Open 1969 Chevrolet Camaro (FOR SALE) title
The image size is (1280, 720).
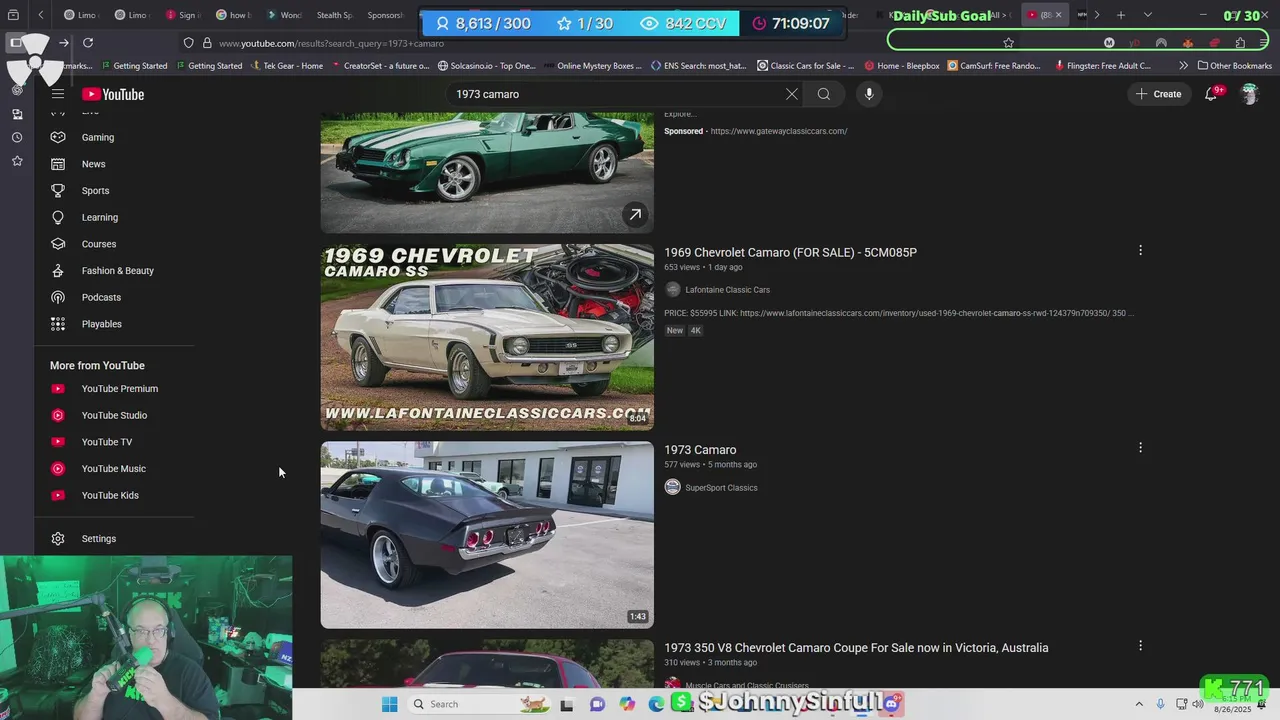pyautogui.click(x=790, y=253)
